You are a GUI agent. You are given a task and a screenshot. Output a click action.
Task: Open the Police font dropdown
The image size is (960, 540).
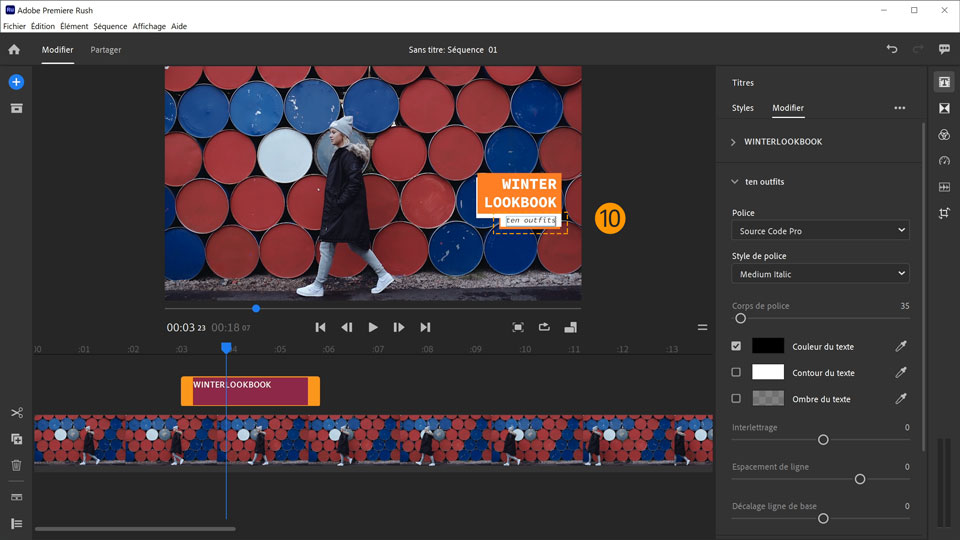[x=820, y=231]
